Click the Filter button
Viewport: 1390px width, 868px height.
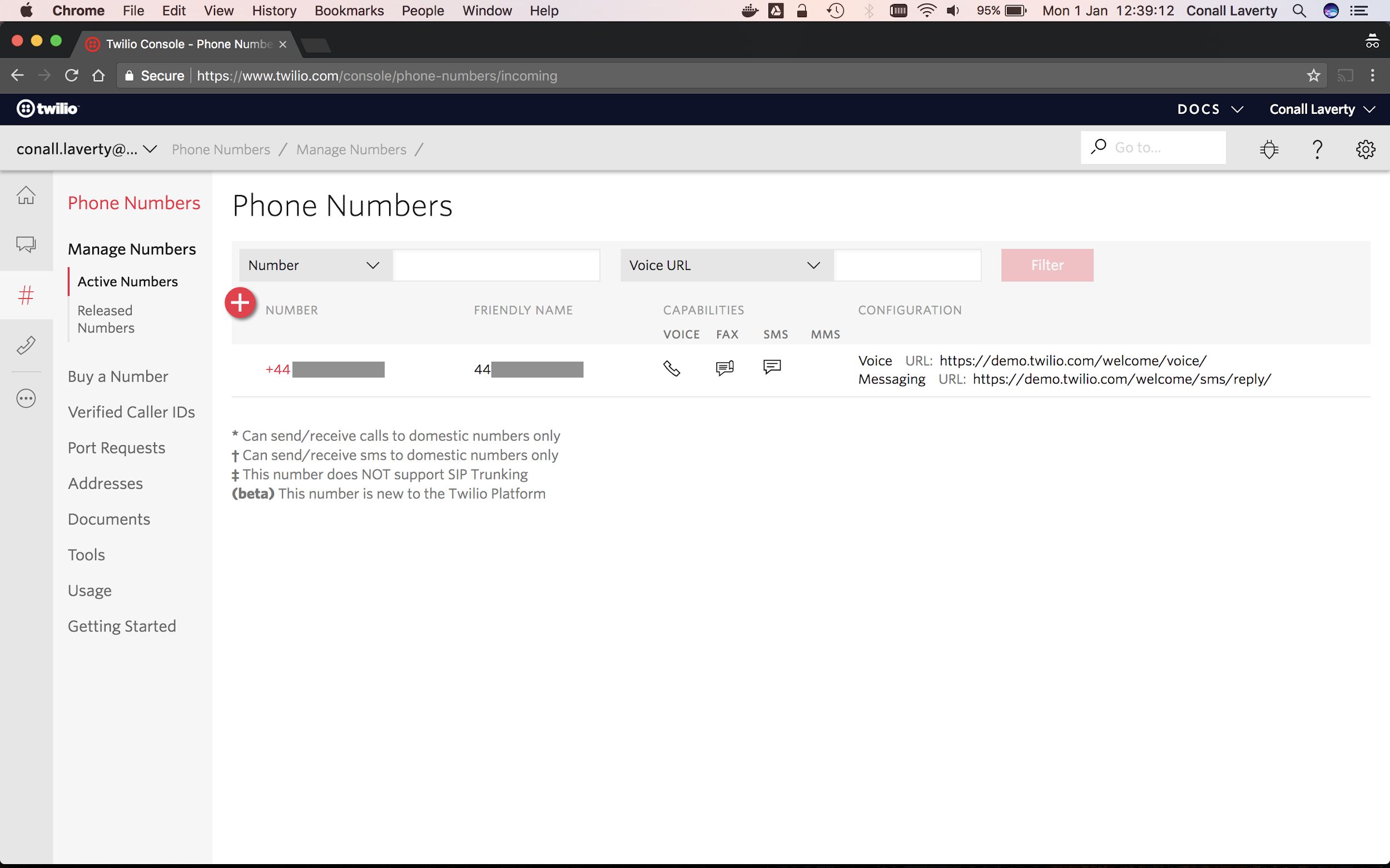click(x=1047, y=265)
